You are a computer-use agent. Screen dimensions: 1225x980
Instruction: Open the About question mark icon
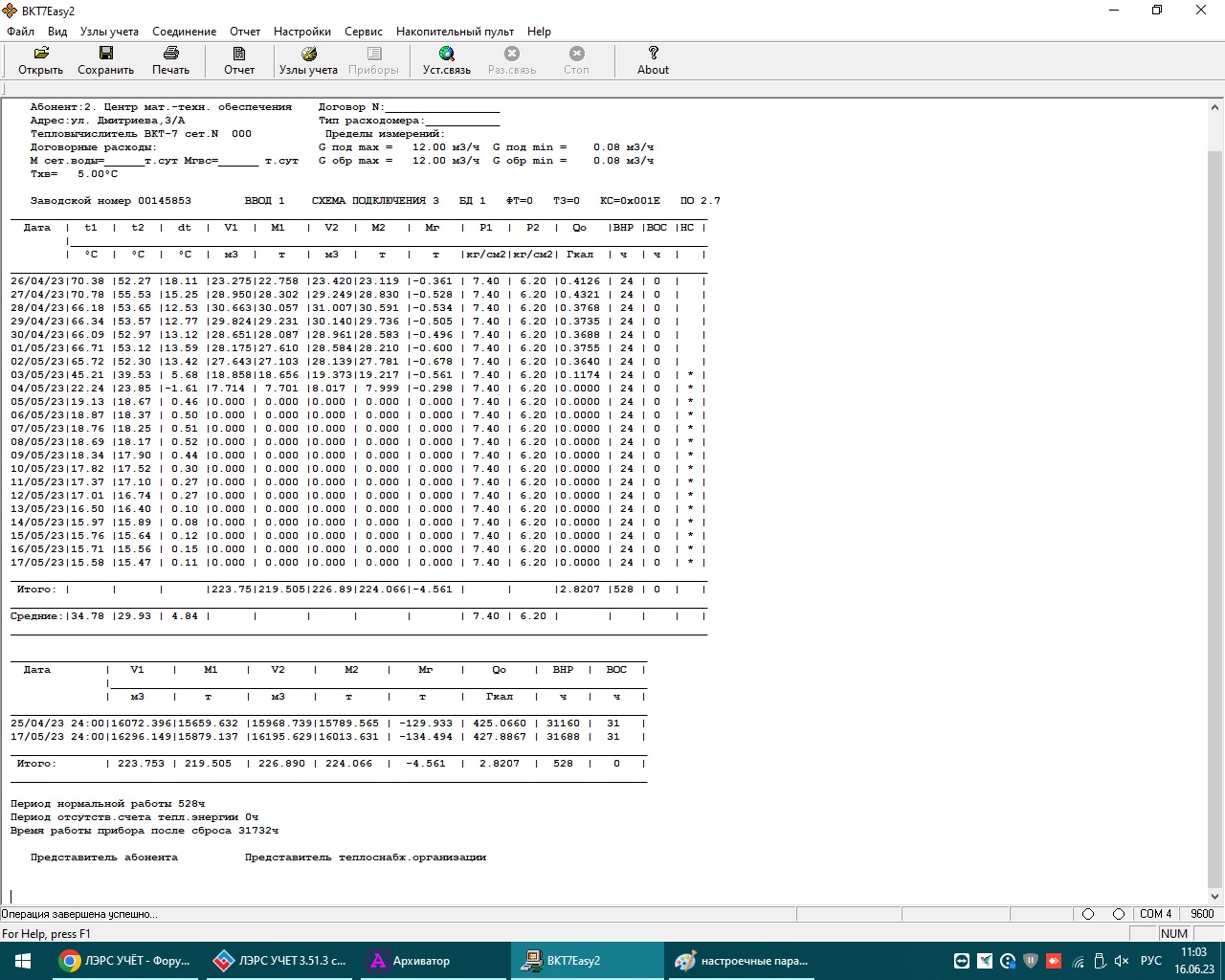click(x=653, y=54)
